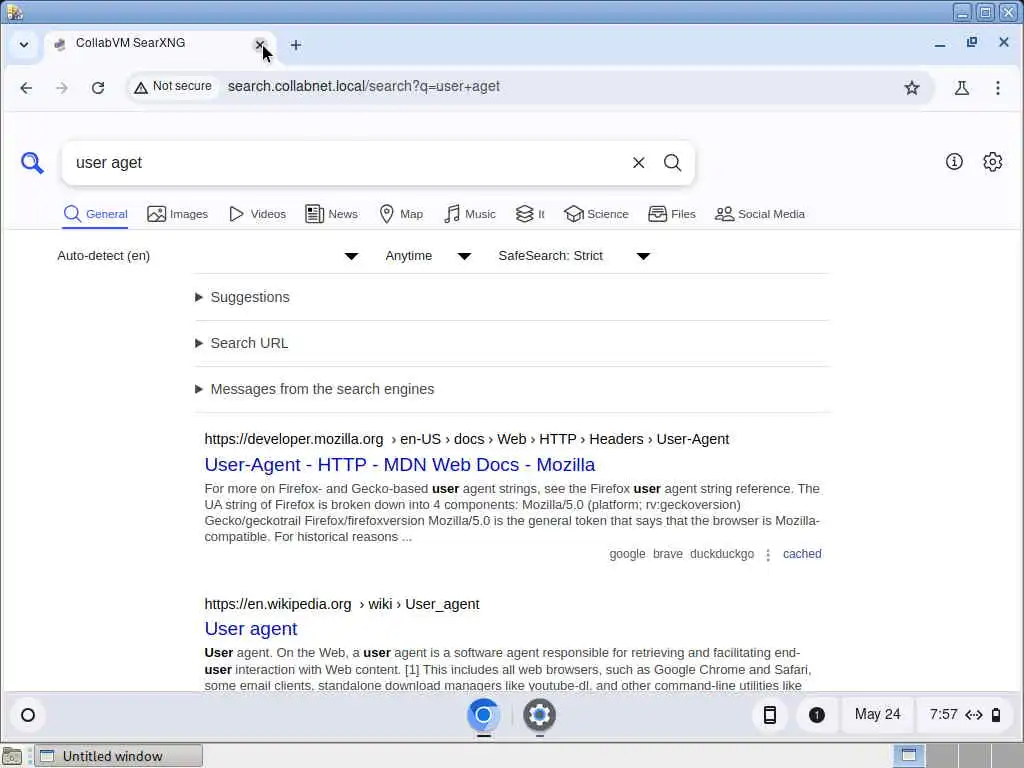Click Untitled window in bottom taskbar

point(119,756)
